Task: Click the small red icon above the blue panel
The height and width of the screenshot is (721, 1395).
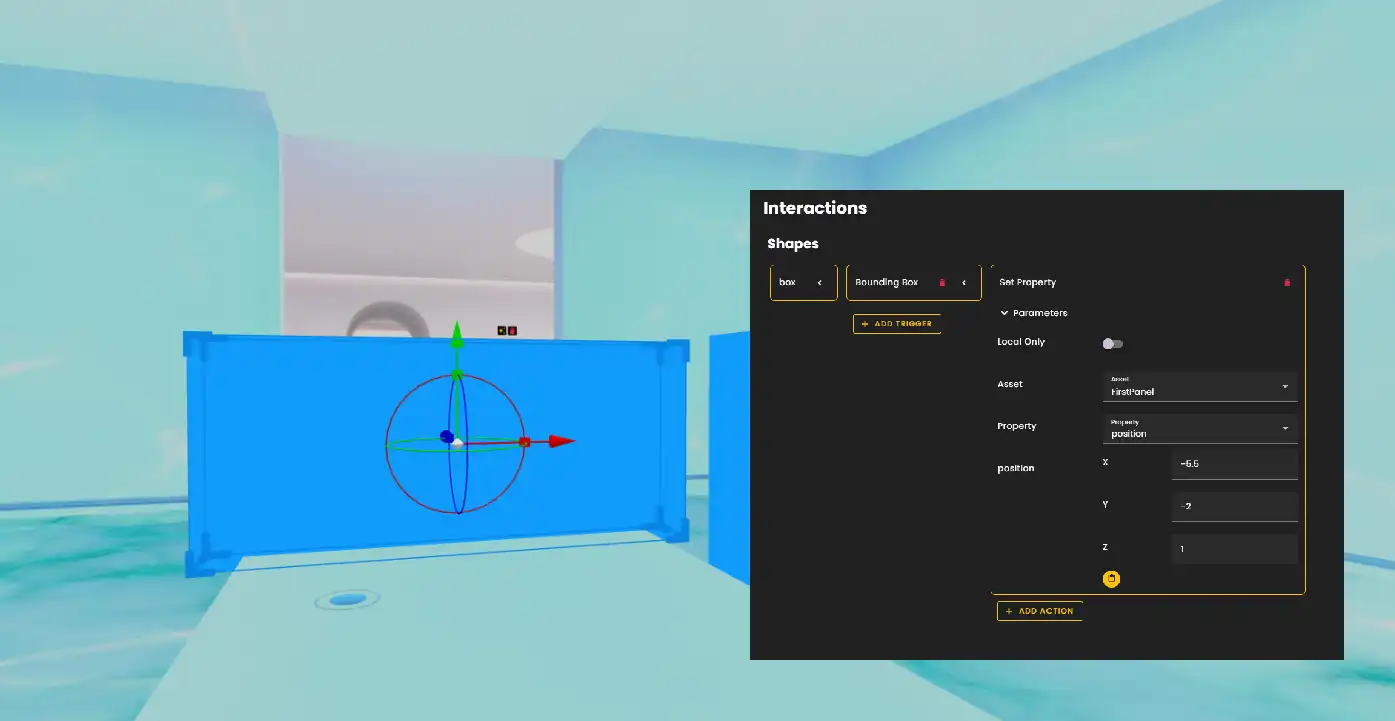Action: click(512, 330)
